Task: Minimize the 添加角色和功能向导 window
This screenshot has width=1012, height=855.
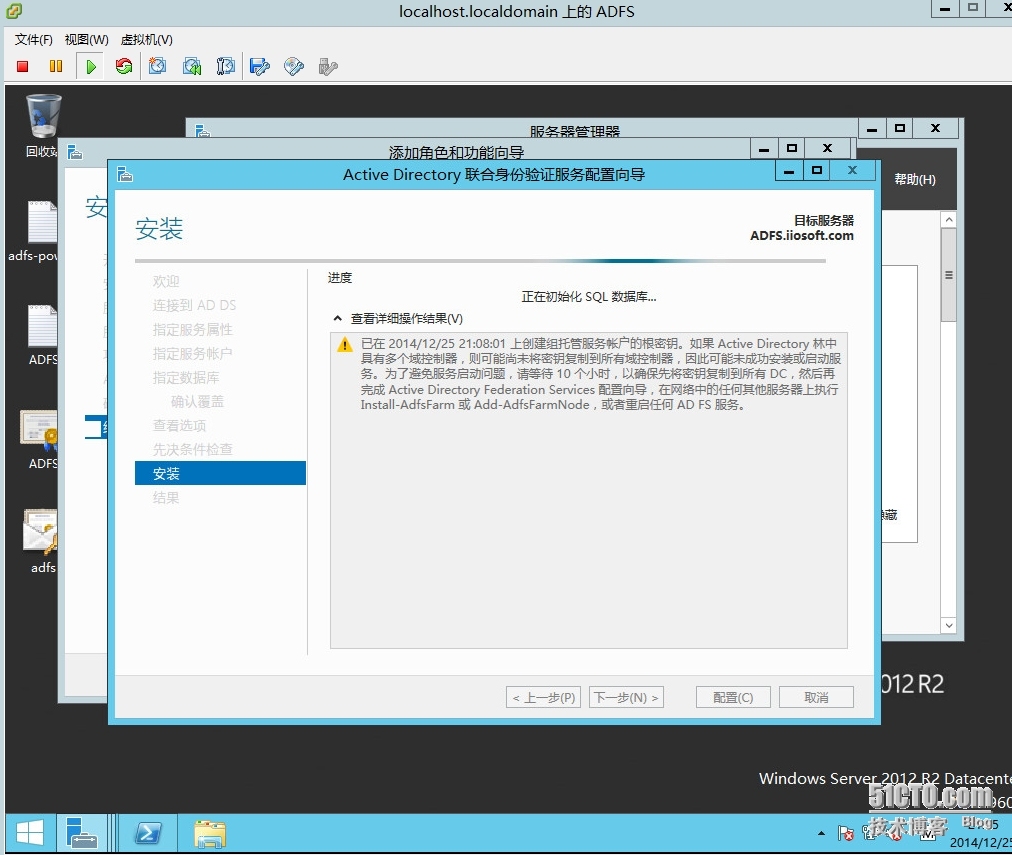Action: tap(764, 148)
